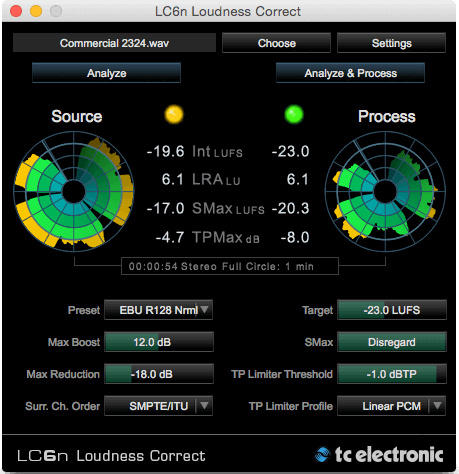Image resolution: width=459 pixels, height=474 pixels.
Task: Click the process SMax value -20.3
Action: click(x=290, y=209)
